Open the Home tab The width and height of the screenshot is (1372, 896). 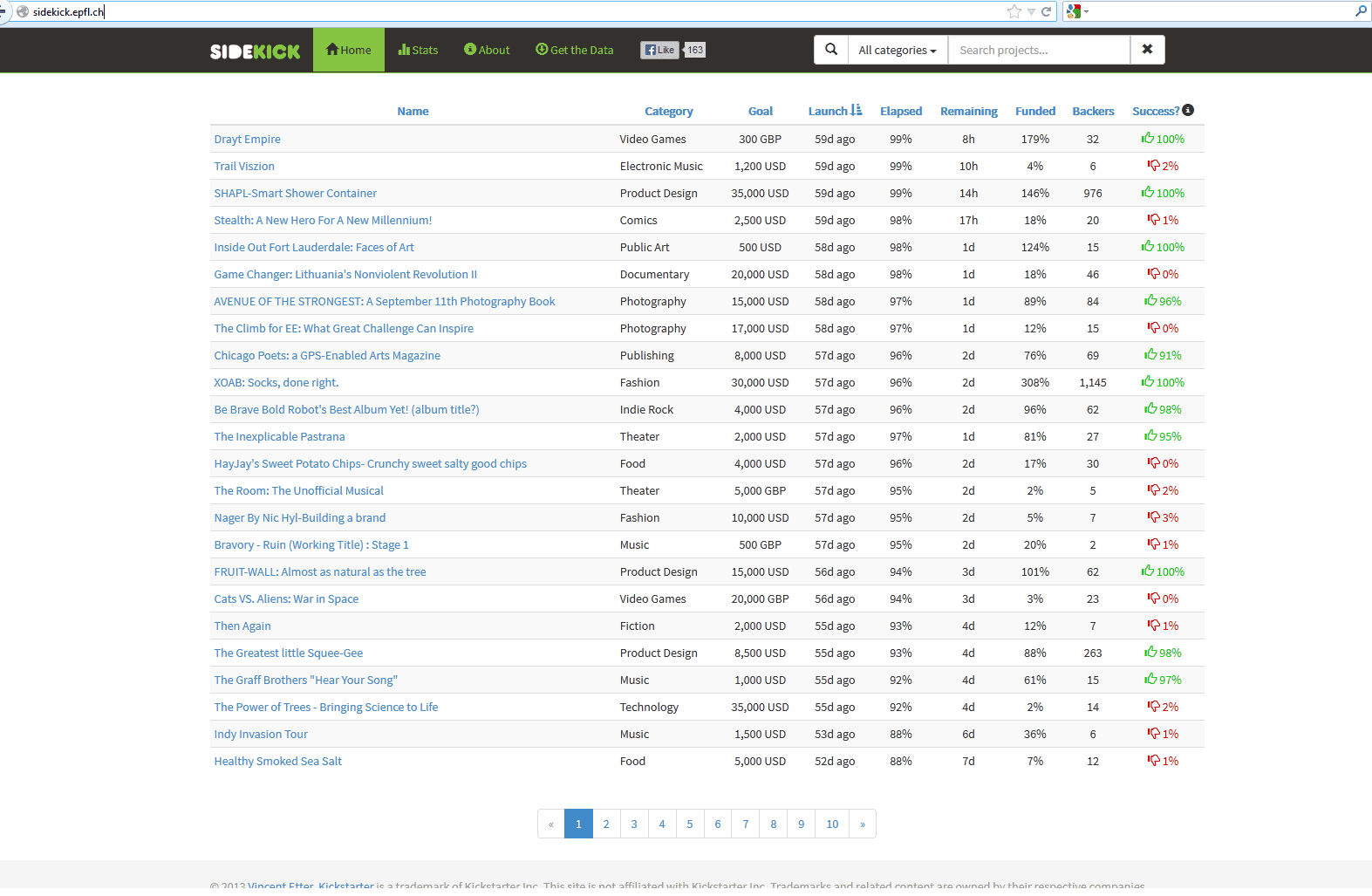click(x=349, y=50)
